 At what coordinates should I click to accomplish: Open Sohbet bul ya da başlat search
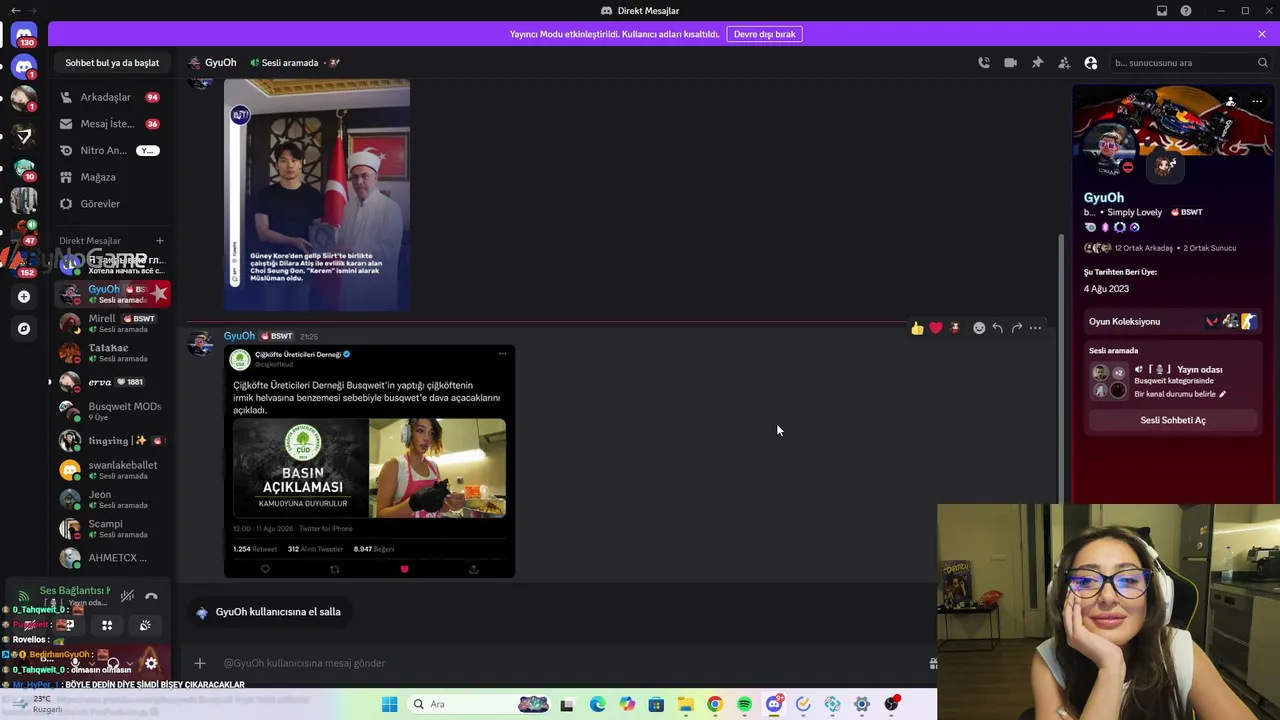(112, 63)
